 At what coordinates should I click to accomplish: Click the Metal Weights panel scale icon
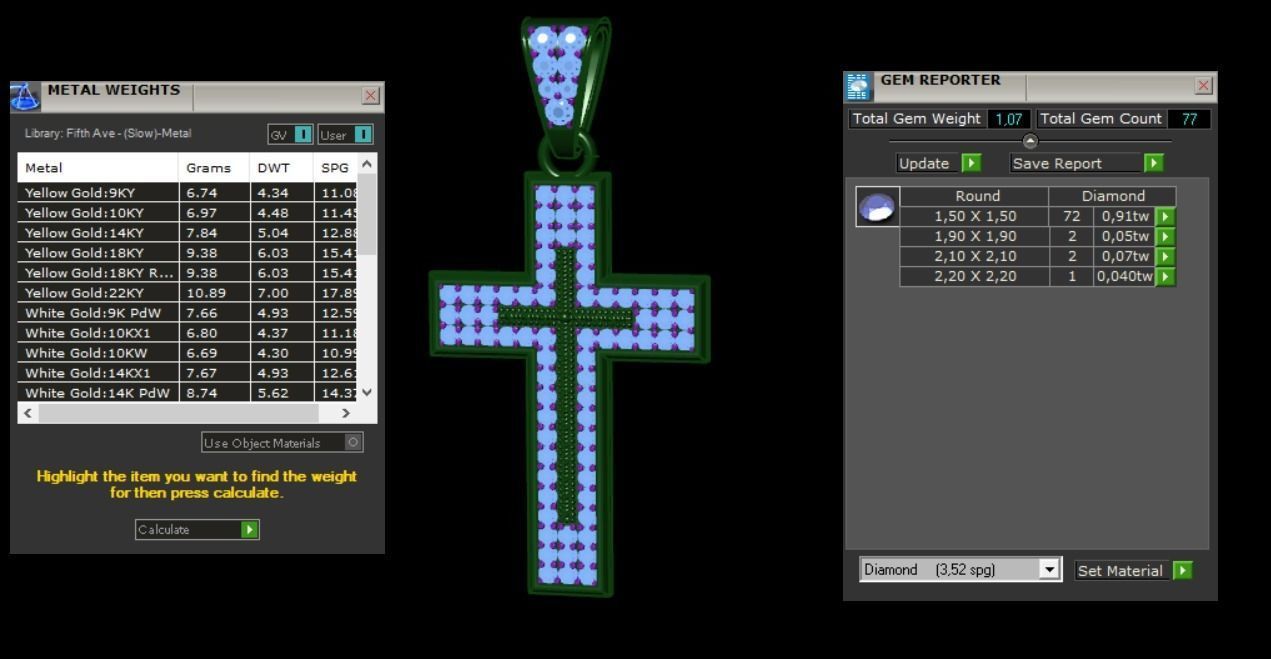25,95
